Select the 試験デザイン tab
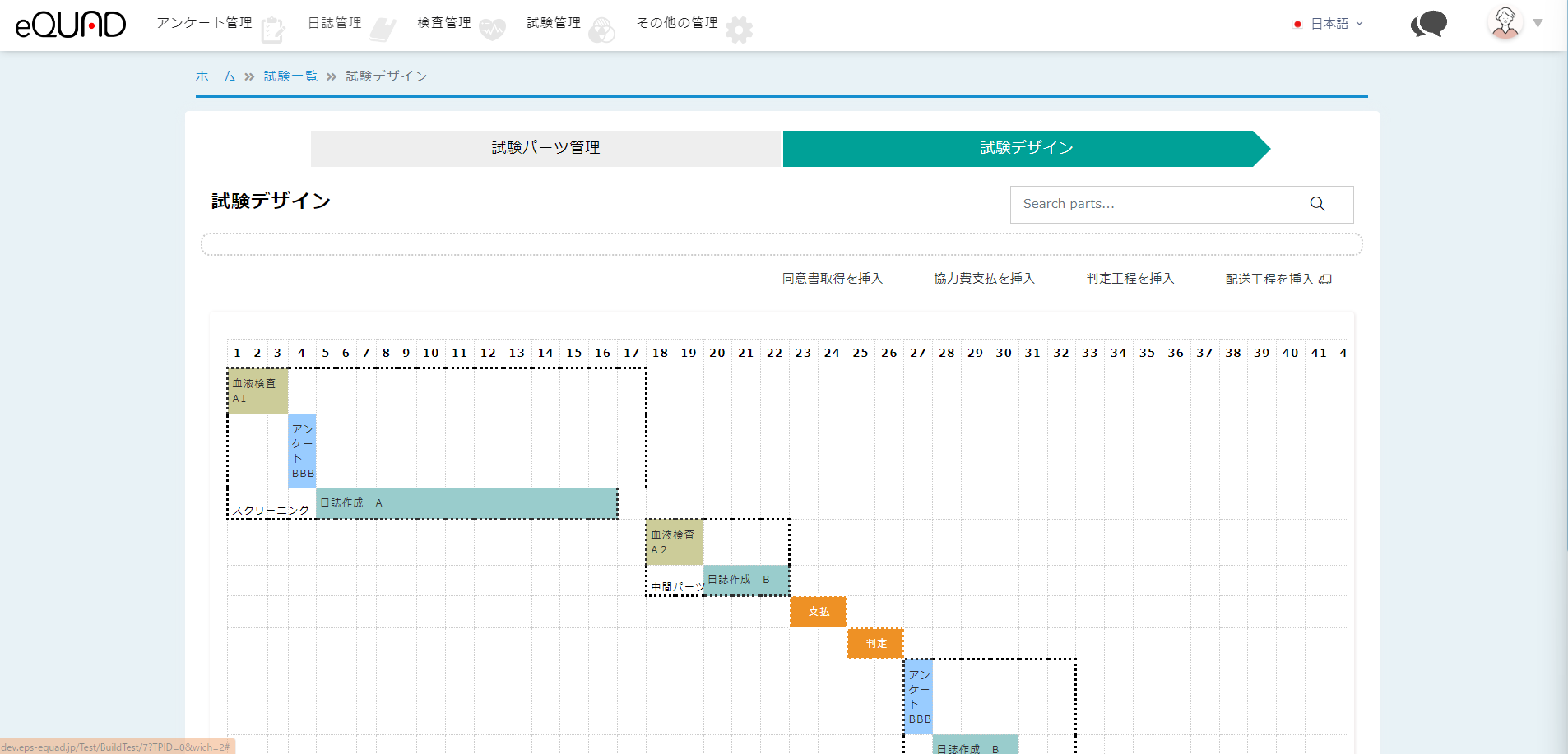Image resolution: width=1568 pixels, height=754 pixels. 1026,148
